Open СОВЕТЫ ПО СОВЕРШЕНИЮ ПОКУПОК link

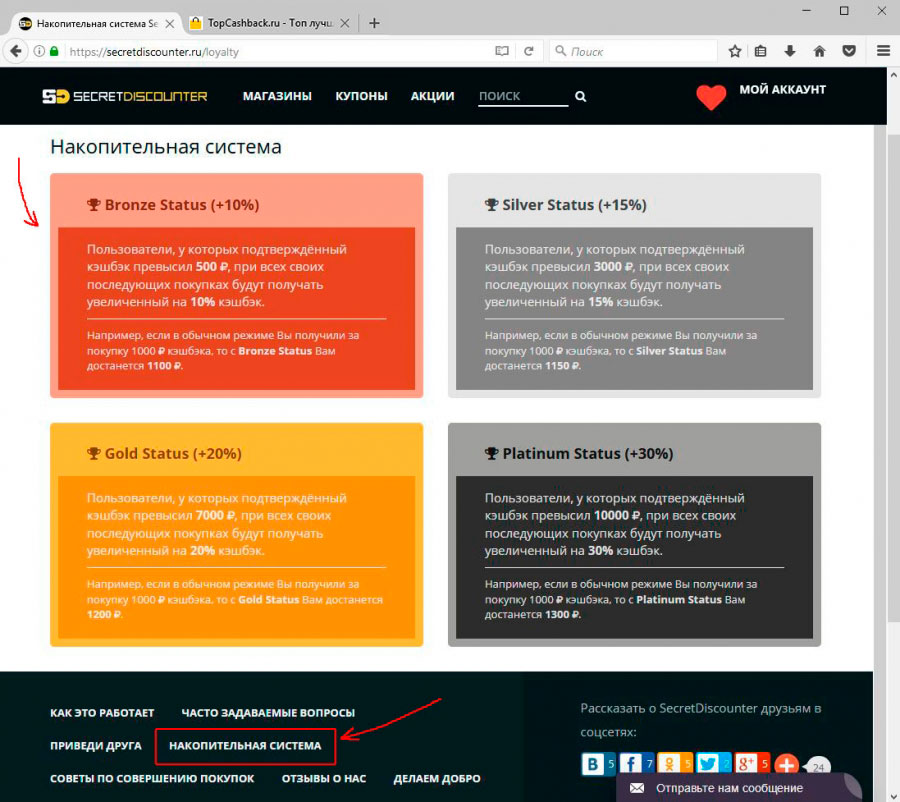click(x=152, y=779)
